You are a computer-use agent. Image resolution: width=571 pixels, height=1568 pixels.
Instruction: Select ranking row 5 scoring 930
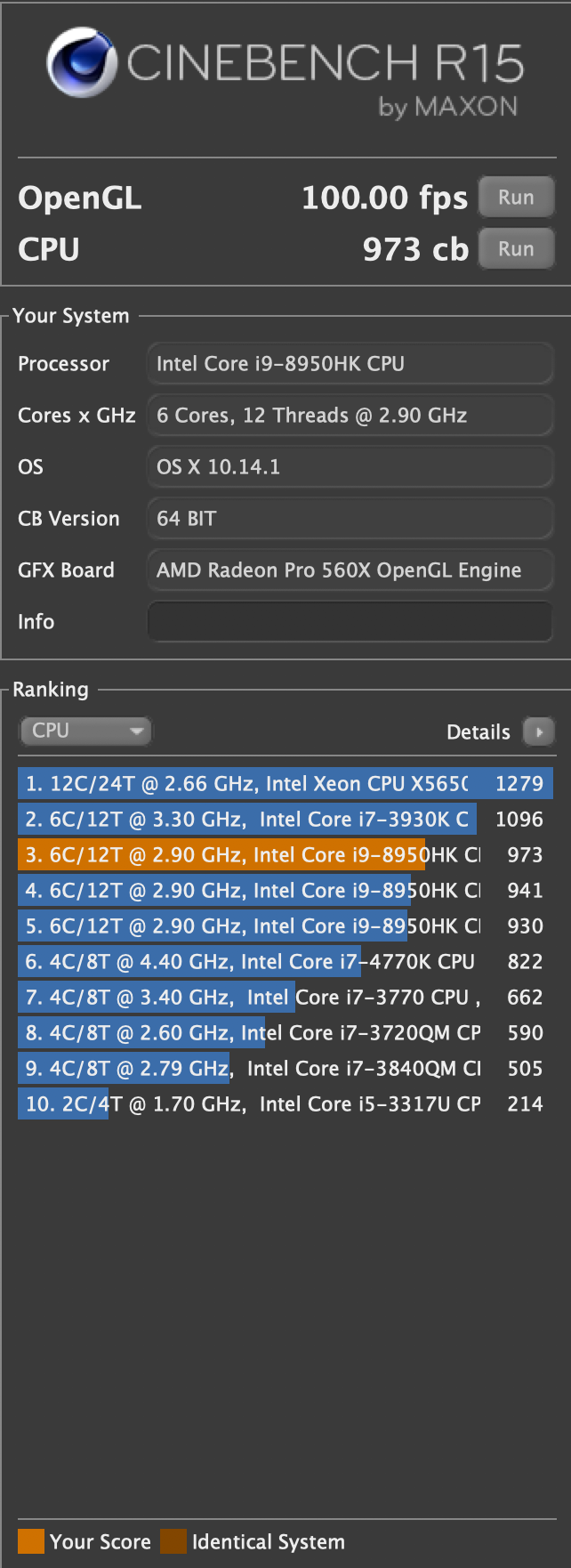point(285,925)
